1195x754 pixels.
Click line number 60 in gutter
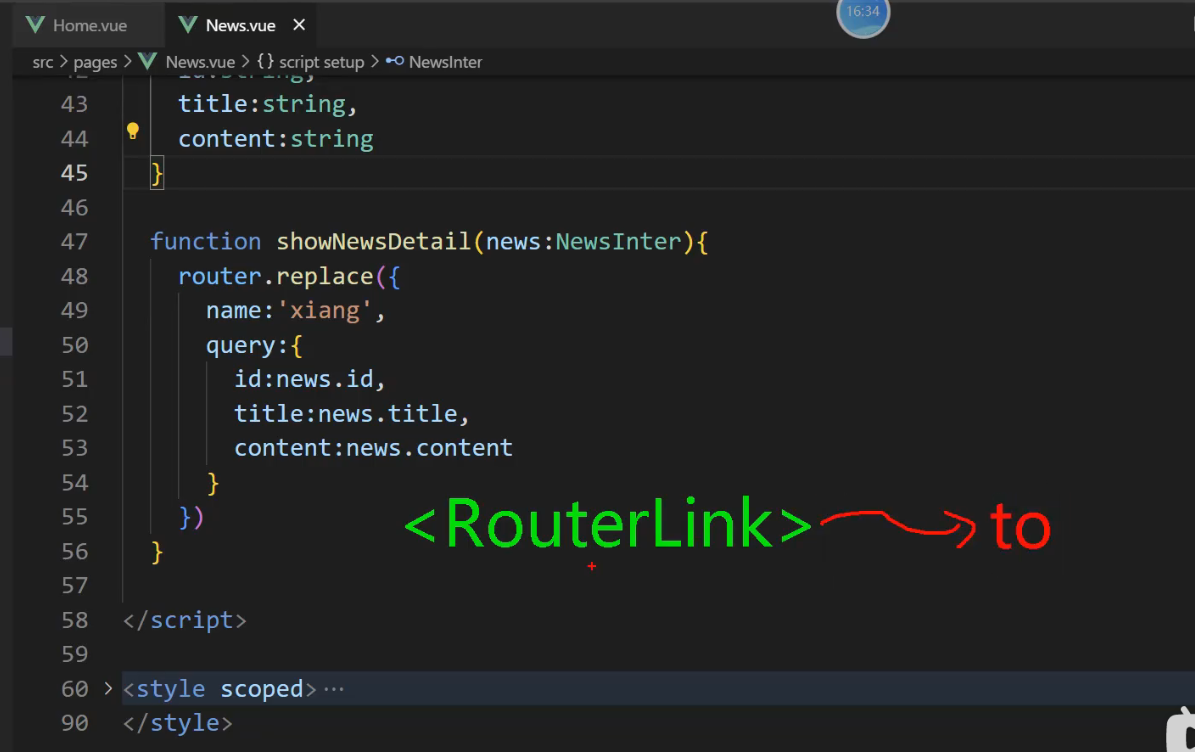coord(74,689)
